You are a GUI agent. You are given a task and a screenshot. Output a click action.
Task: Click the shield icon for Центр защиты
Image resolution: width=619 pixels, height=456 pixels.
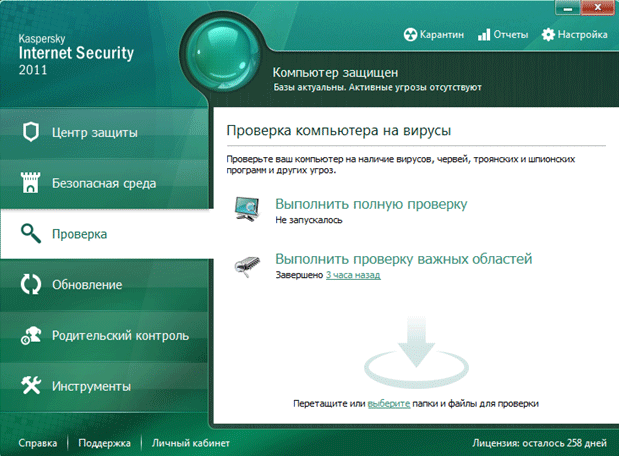pyautogui.click(x=31, y=132)
